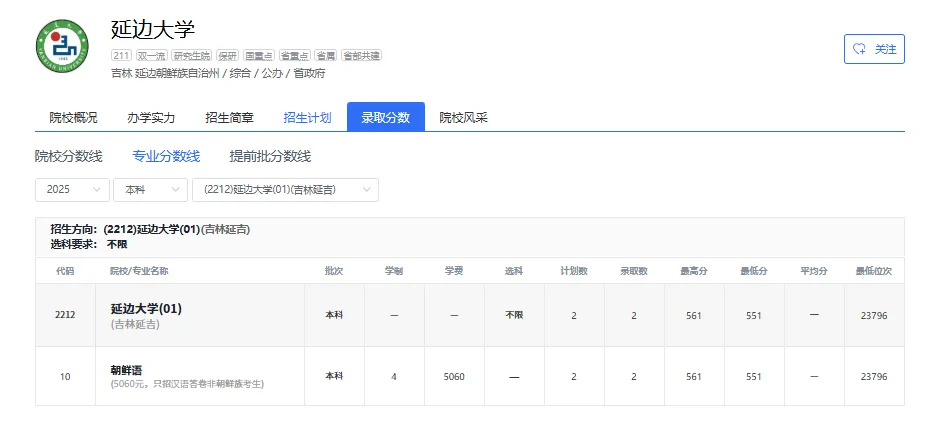Open the 2025 year dropdown
The image size is (933, 423).
click(x=73, y=190)
